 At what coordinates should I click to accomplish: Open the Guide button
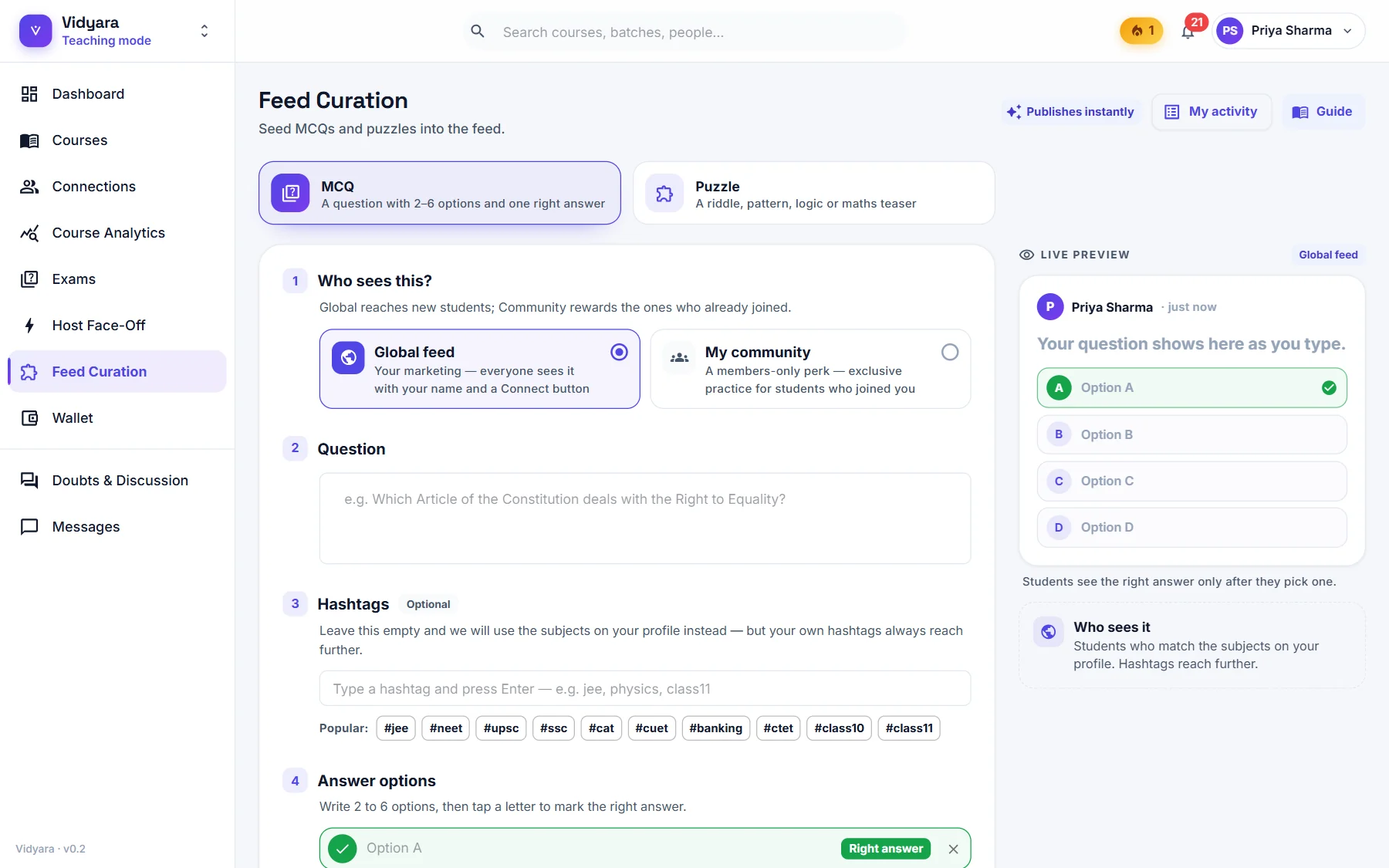1323,112
